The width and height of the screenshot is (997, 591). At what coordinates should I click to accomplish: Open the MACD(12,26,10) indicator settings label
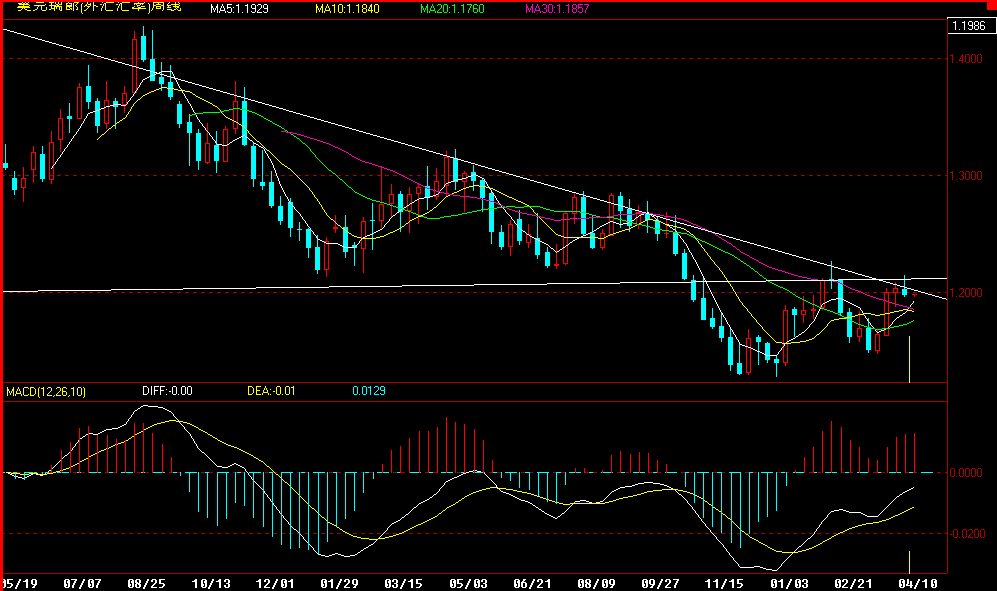tap(46, 392)
